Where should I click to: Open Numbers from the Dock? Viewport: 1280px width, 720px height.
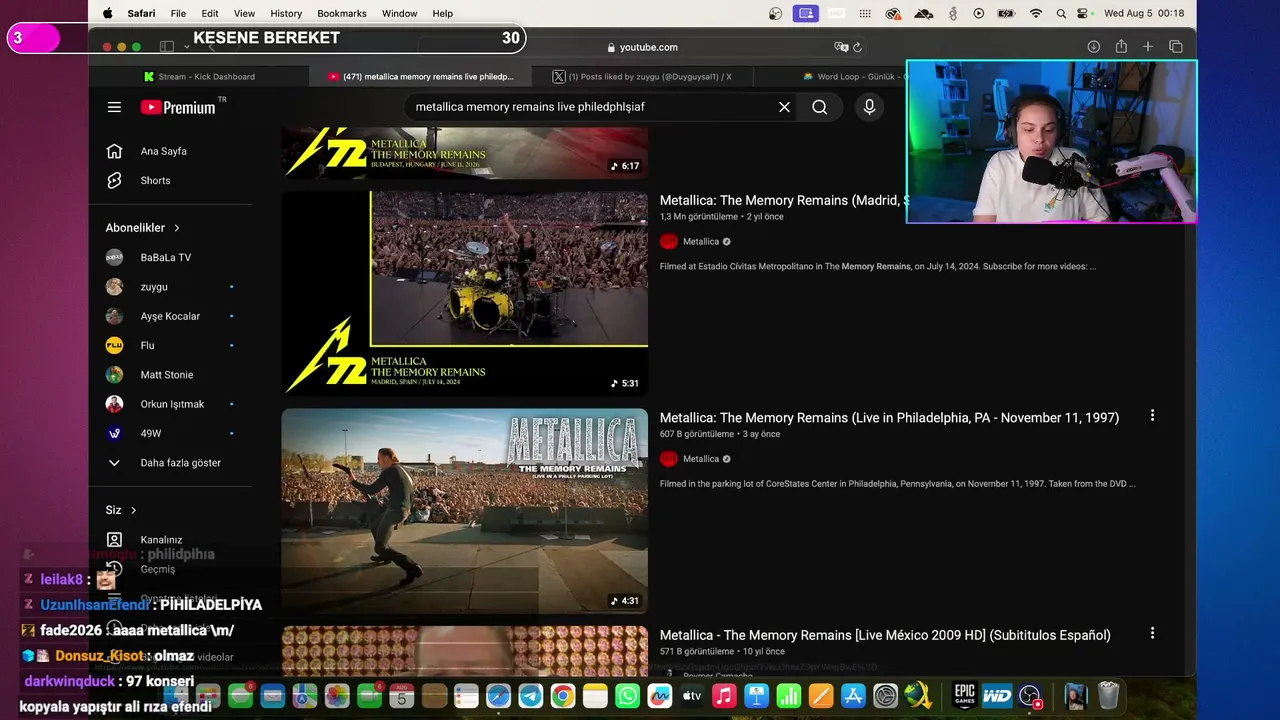pyautogui.click(x=789, y=696)
